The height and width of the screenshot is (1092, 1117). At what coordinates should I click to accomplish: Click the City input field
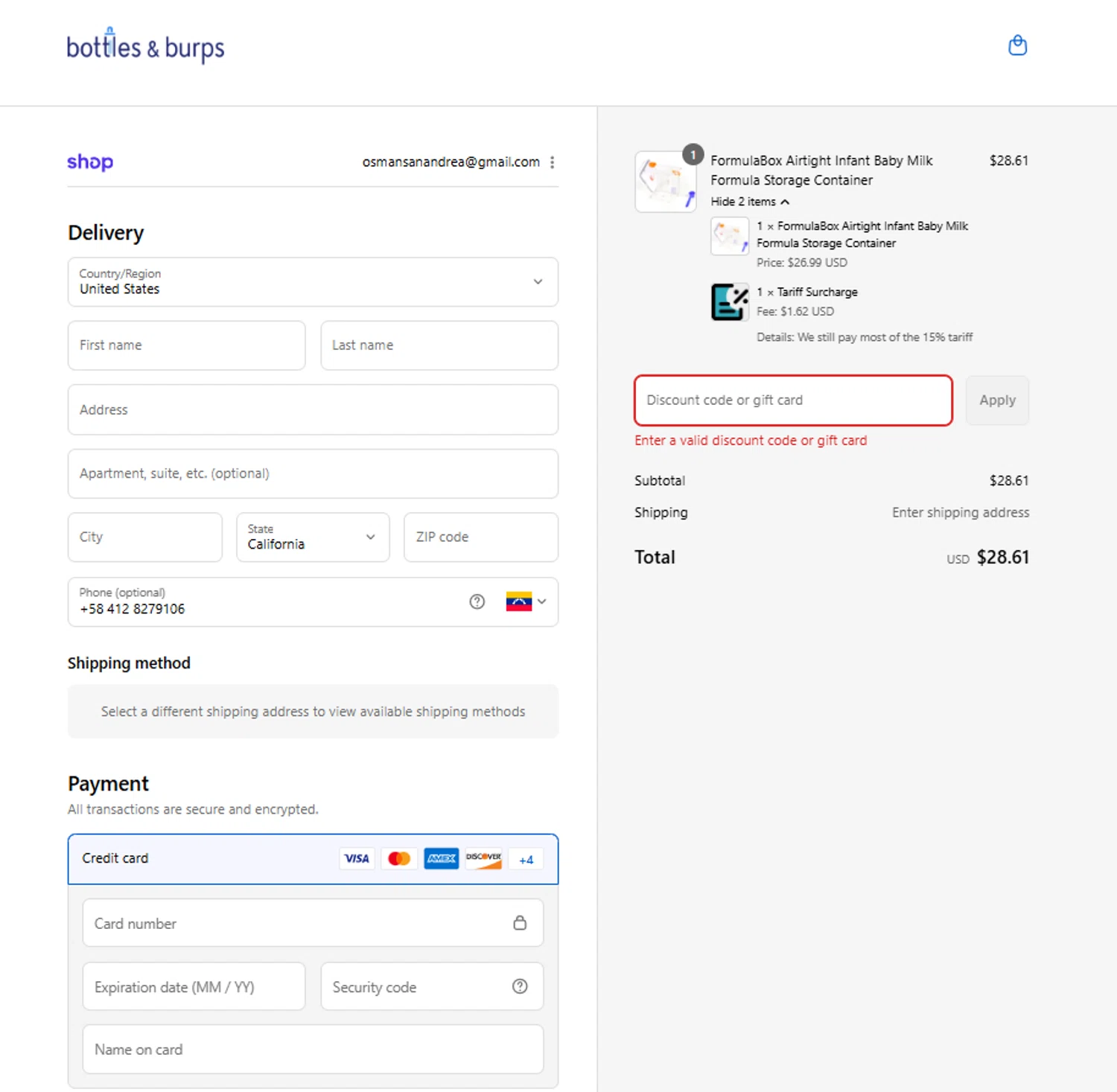coord(144,537)
